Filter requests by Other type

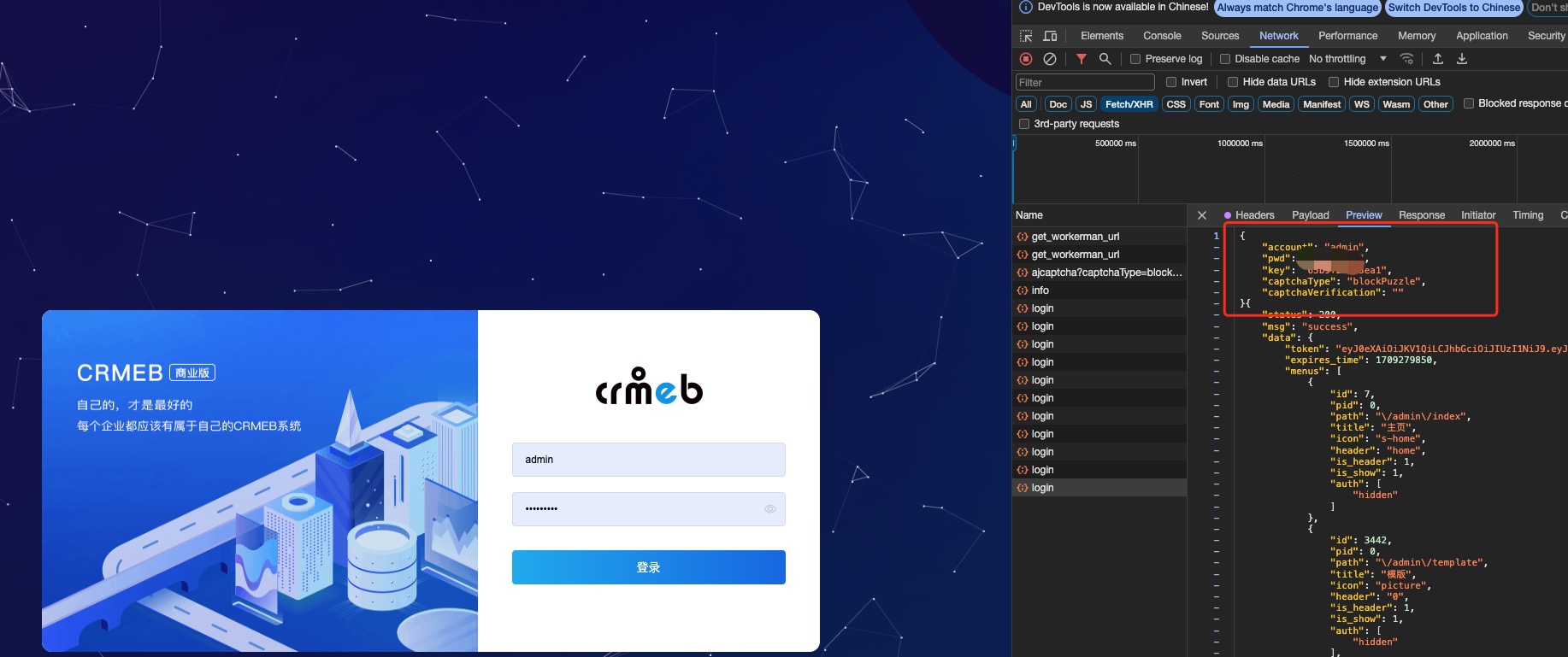point(1435,104)
